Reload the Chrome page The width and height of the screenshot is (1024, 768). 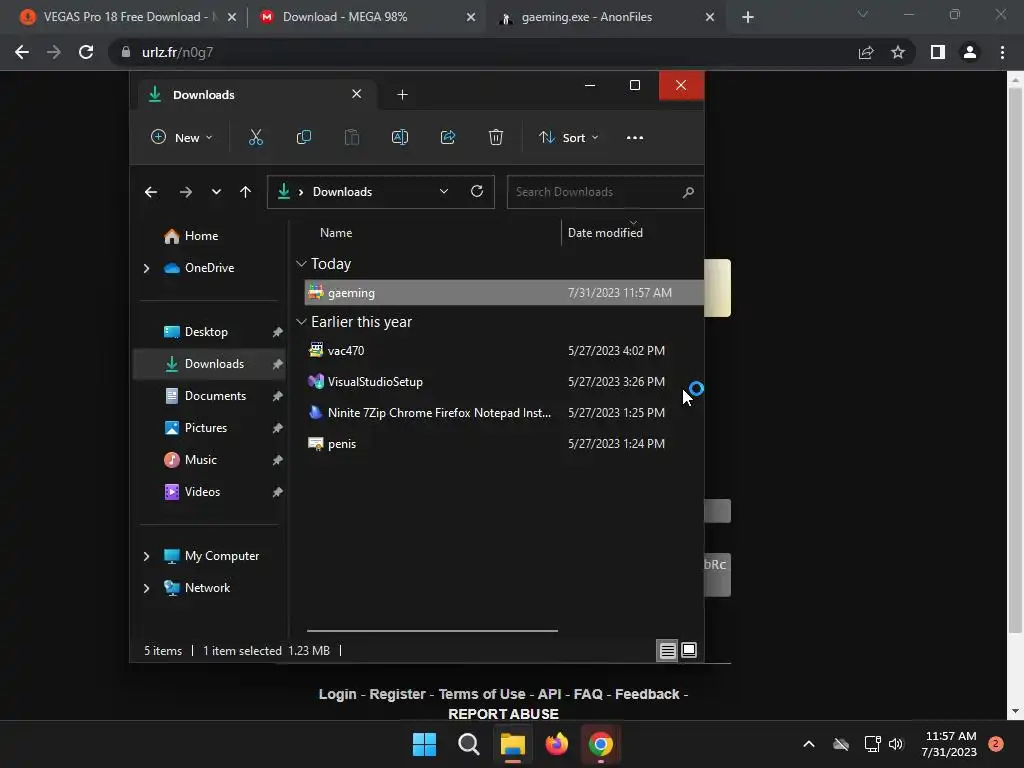pos(86,52)
